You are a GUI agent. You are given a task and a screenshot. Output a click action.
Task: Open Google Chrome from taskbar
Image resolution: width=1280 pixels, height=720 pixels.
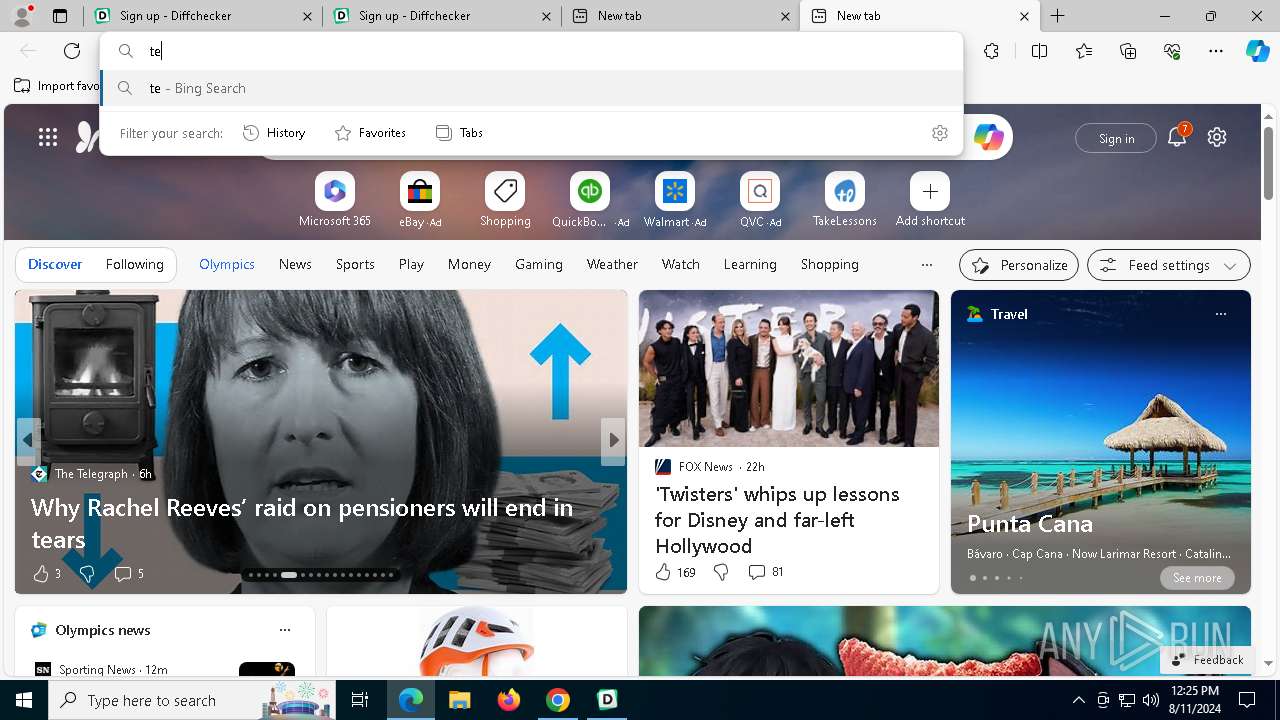pos(558,700)
